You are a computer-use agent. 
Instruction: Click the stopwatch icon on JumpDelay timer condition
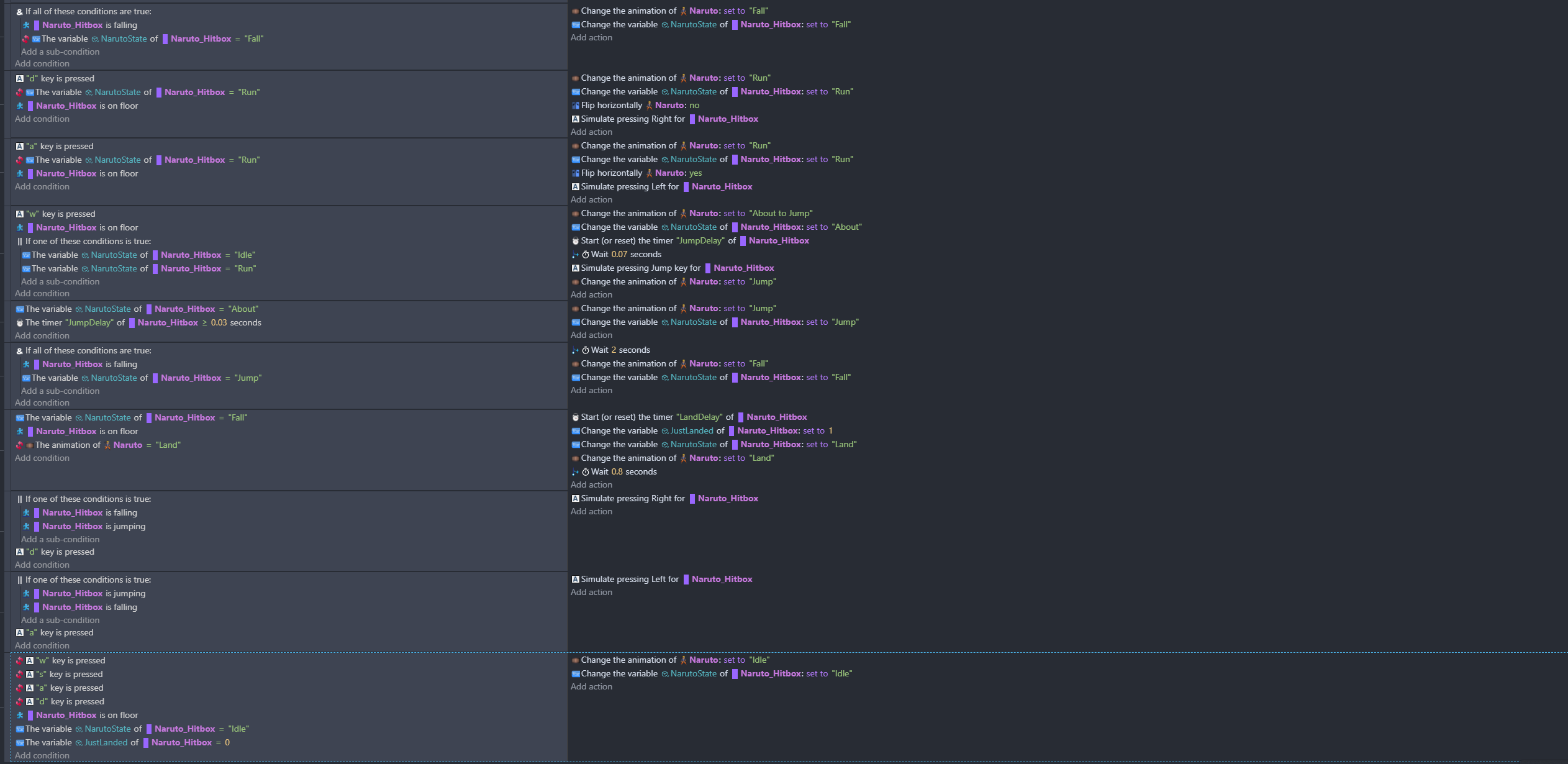[x=19, y=323]
